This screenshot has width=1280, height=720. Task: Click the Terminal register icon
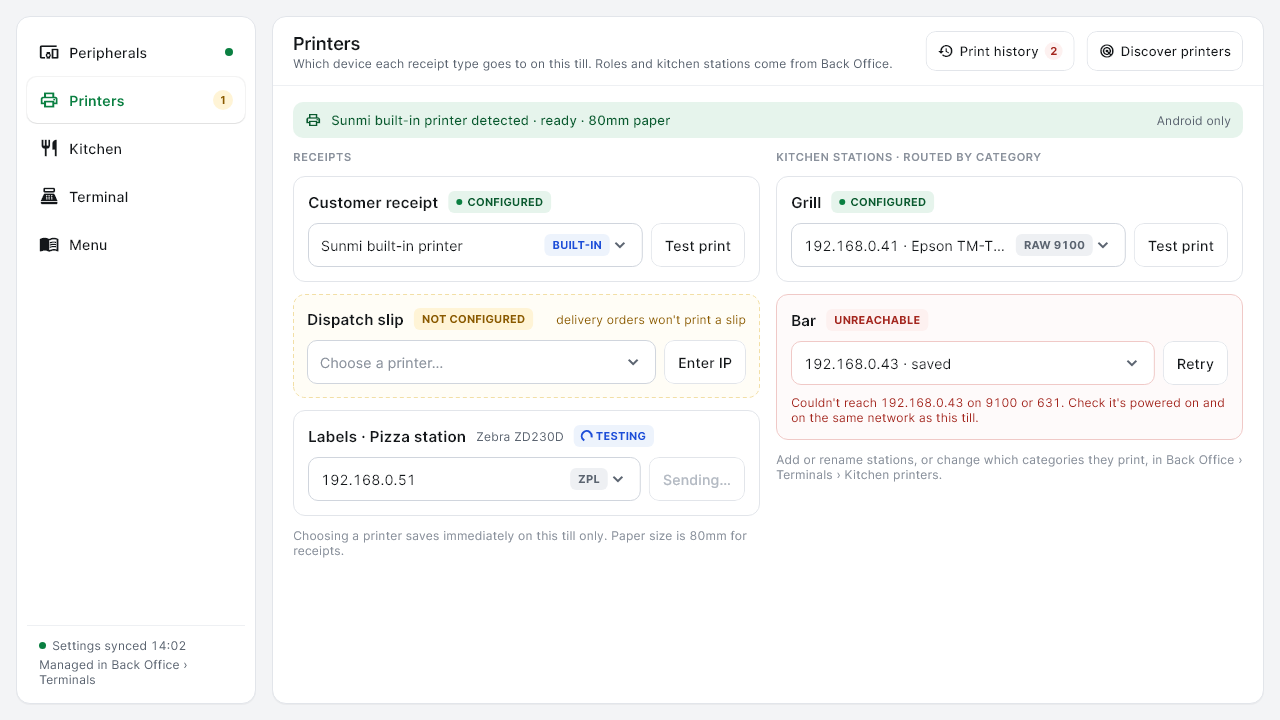[49, 196]
